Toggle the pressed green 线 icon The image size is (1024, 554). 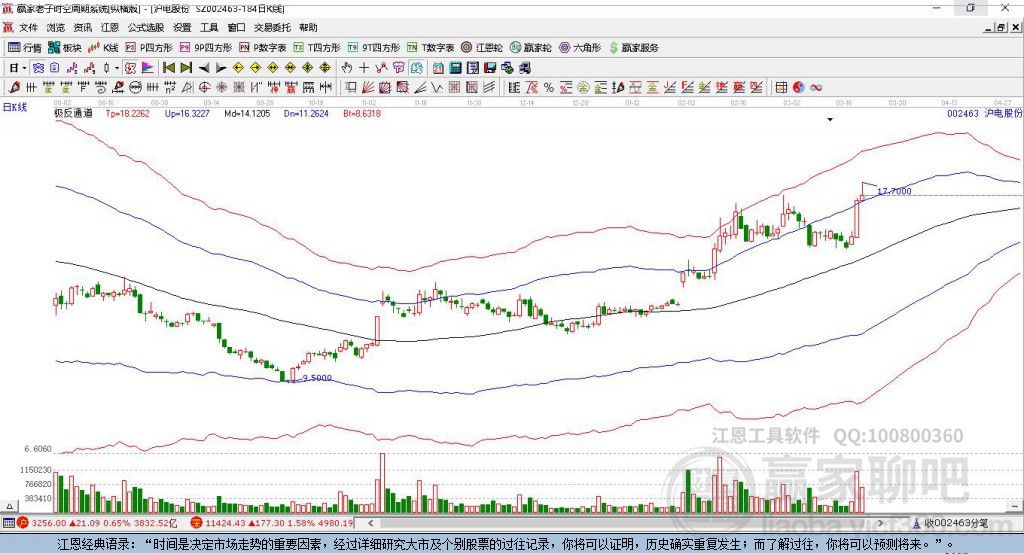pyautogui.click(x=417, y=68)
